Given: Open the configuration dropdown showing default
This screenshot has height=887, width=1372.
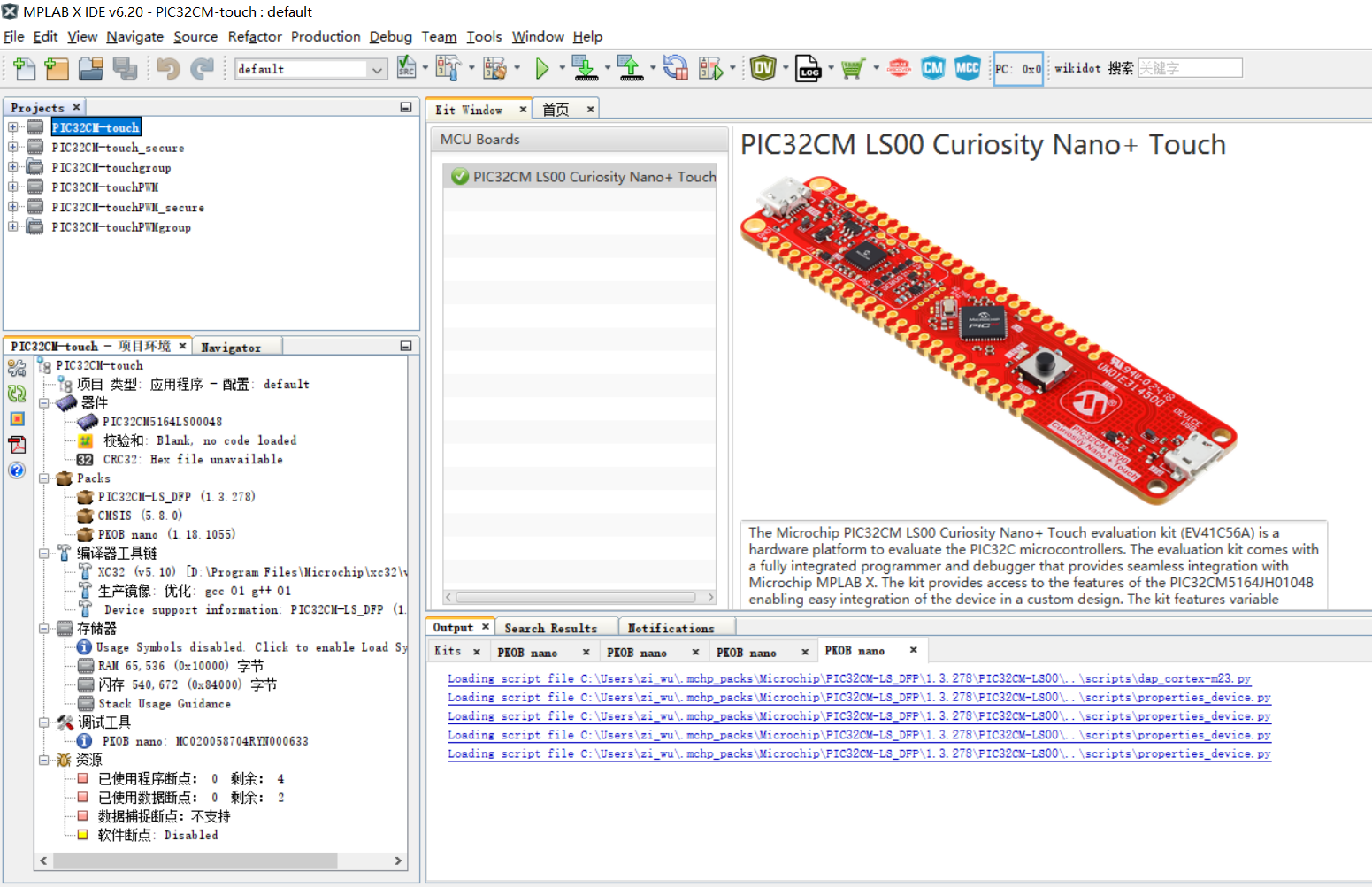Looking at the screenshot, I should [311, 69].
